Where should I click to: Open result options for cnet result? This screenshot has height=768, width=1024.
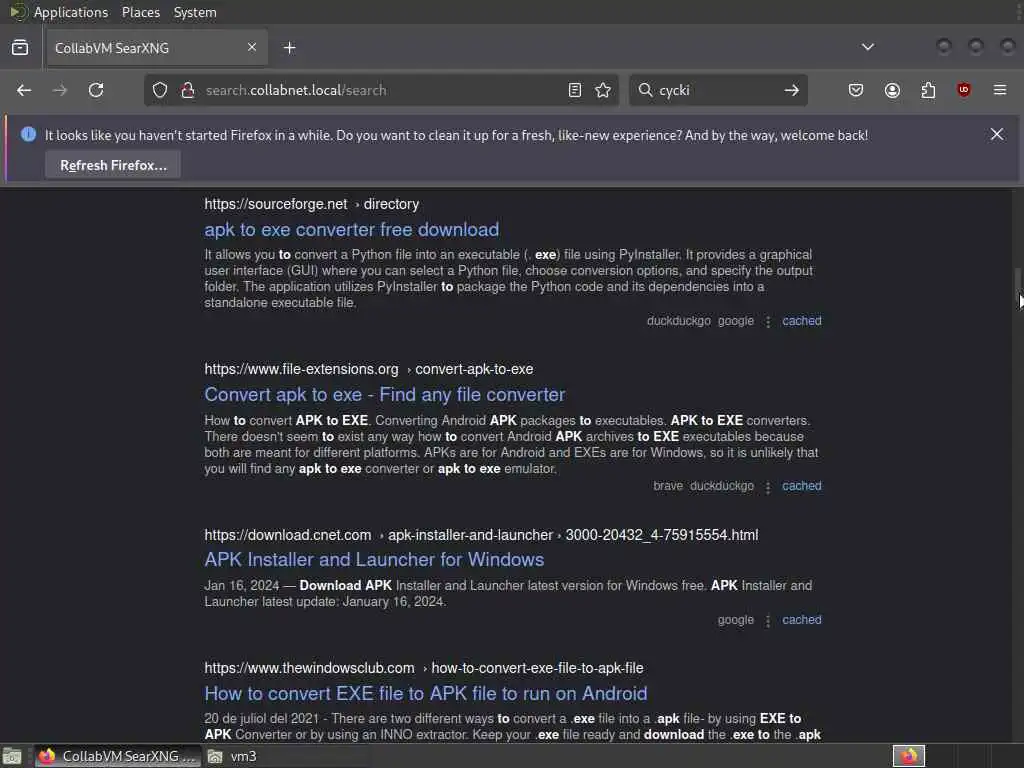[768, 620]
